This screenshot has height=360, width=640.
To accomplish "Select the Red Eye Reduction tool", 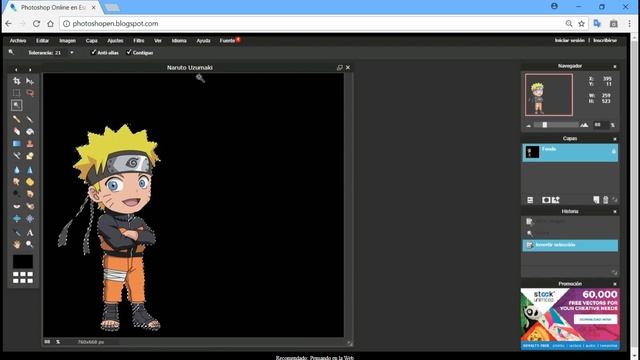I will 16,206.
